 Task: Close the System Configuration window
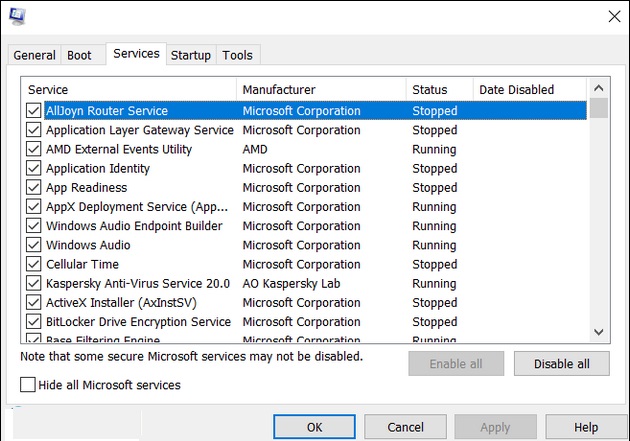tap(614, 16)
